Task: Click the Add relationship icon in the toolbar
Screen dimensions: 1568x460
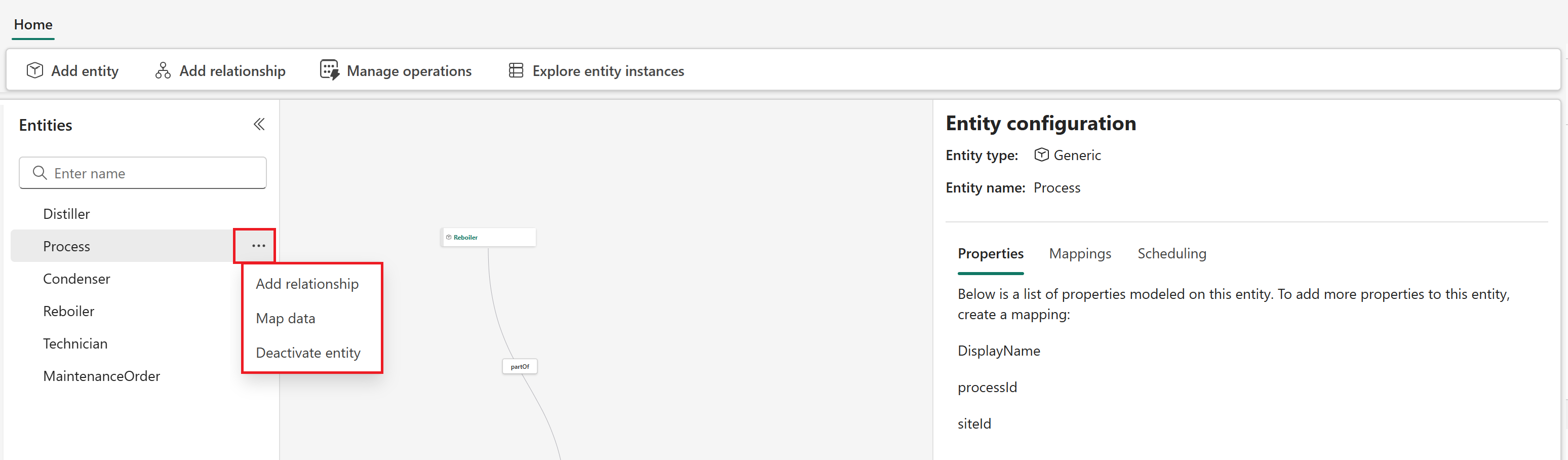Action: click(162, 70)
